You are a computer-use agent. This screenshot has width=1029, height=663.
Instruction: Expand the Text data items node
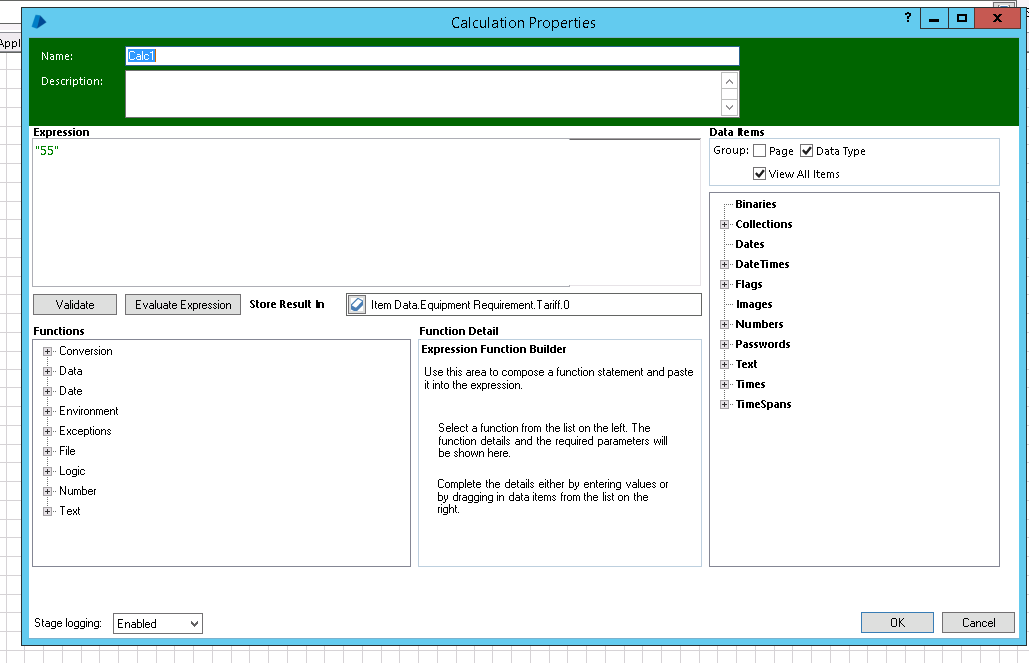(724, 364)
